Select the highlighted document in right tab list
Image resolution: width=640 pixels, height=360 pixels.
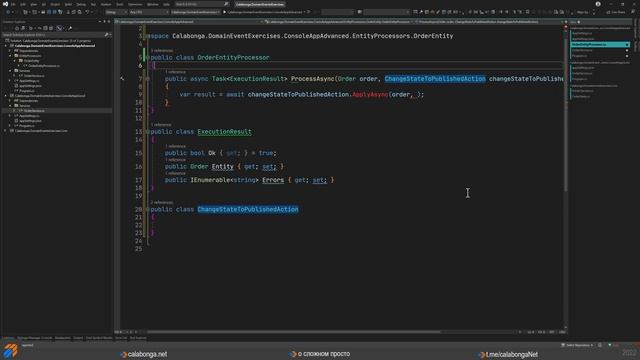tap(600, 44)
